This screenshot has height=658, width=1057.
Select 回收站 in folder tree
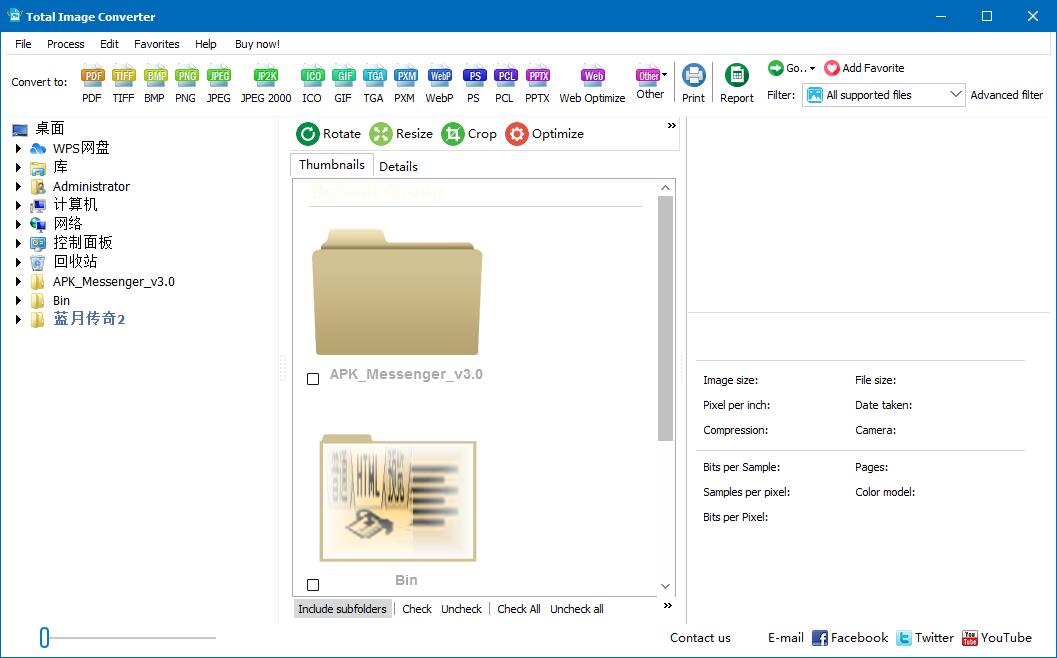[x=75, y=262]
